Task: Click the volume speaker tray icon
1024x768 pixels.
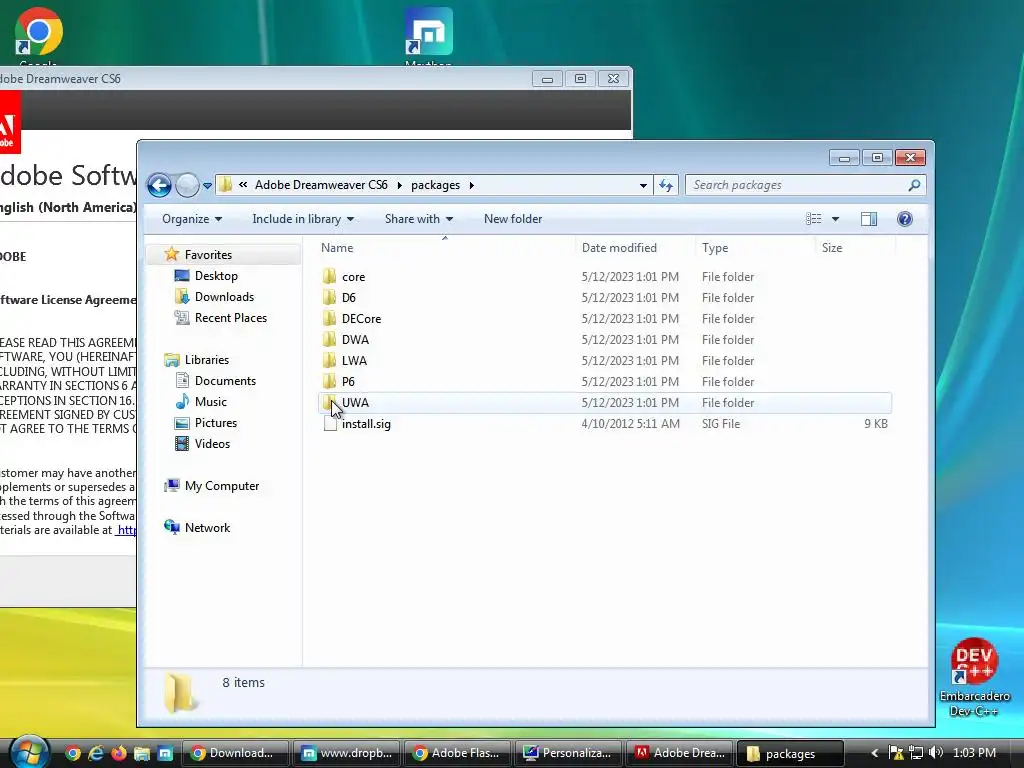Action: pyautogui.click(x=936, y=753)
